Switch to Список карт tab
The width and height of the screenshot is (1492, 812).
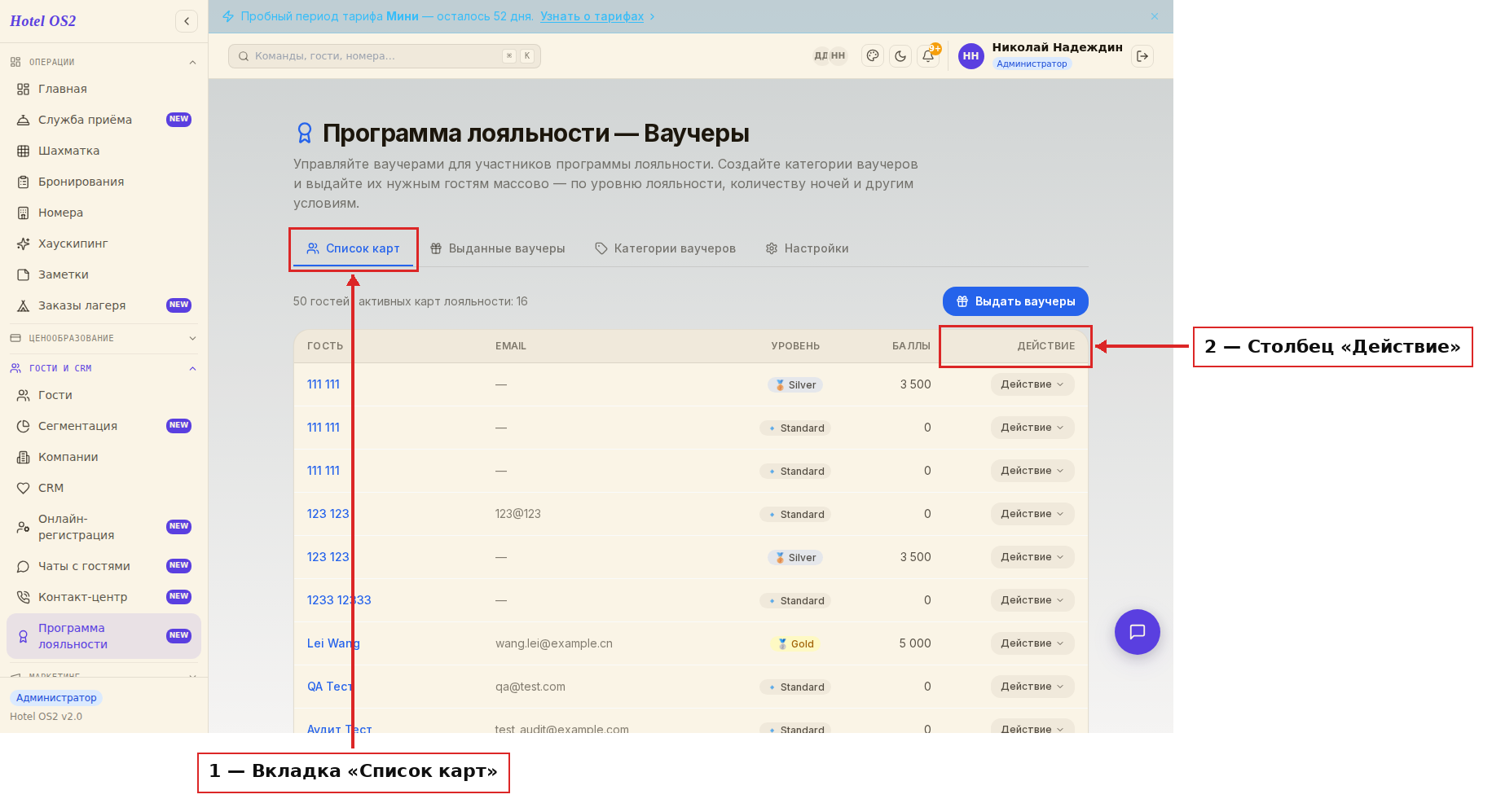click(353, 248)
